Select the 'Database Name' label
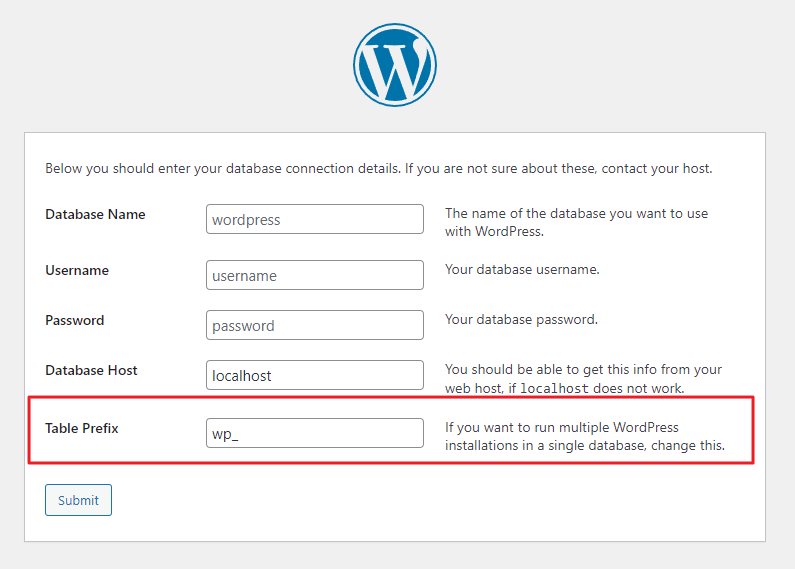 [x=95, y=215]
